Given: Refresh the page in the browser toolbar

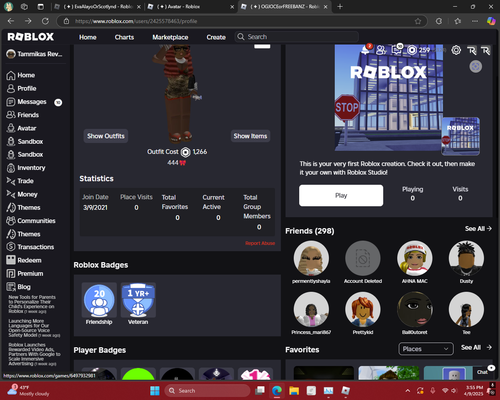Looking at the screenshot, I should coord(45,21).
